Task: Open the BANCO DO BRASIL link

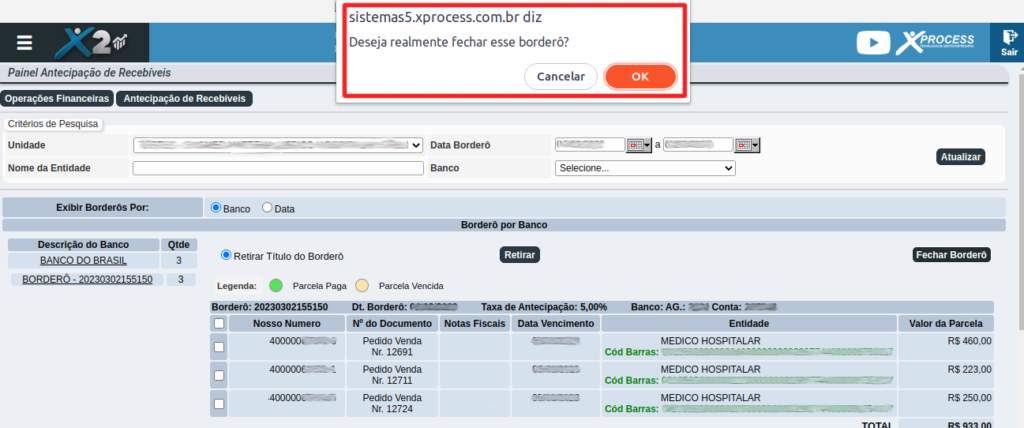Action: tap(83, 260)
